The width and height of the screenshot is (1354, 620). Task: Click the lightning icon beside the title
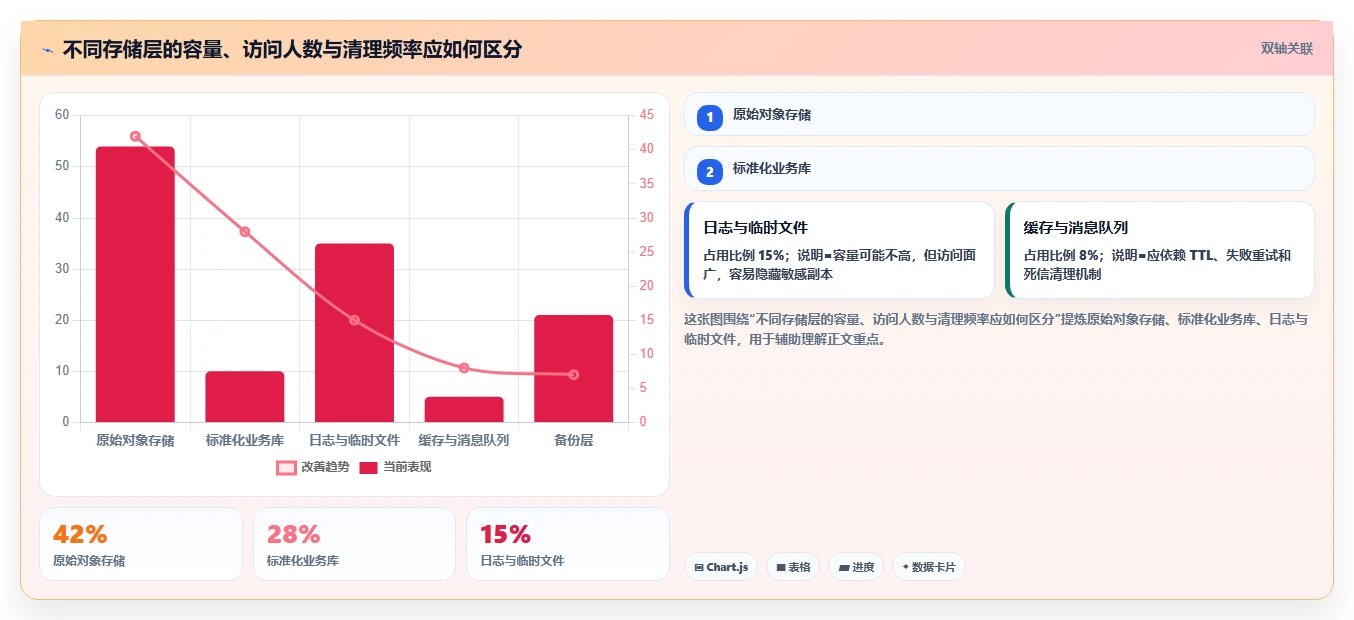(47, 50)
